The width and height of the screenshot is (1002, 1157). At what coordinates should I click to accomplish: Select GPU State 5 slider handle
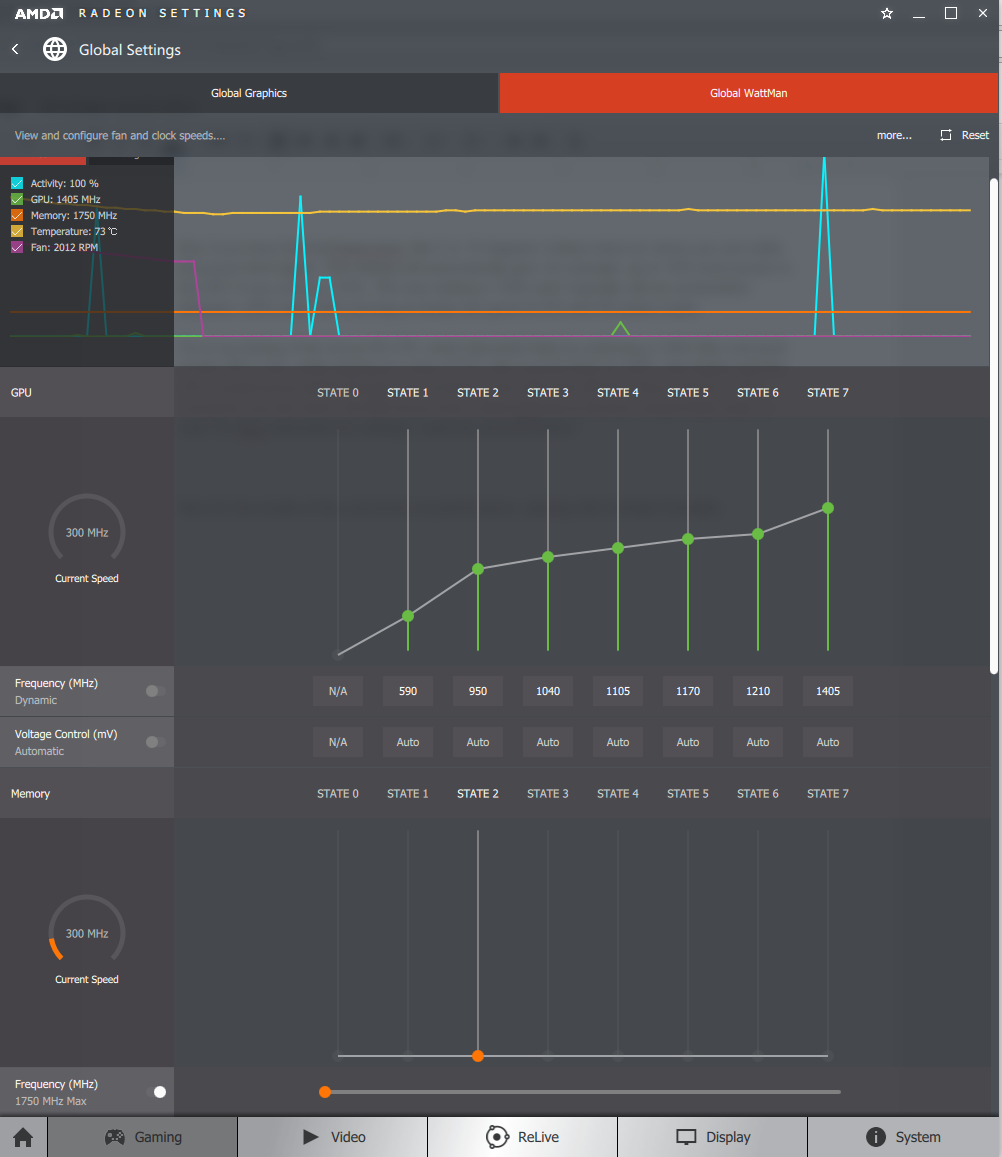pos(688,539)
